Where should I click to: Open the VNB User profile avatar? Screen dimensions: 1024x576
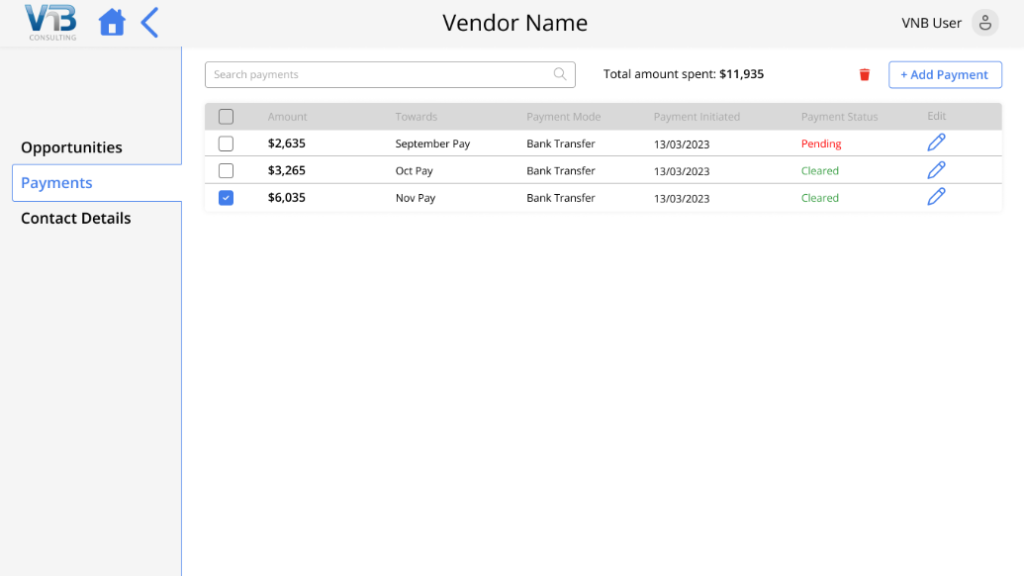(x=985, y=23)
